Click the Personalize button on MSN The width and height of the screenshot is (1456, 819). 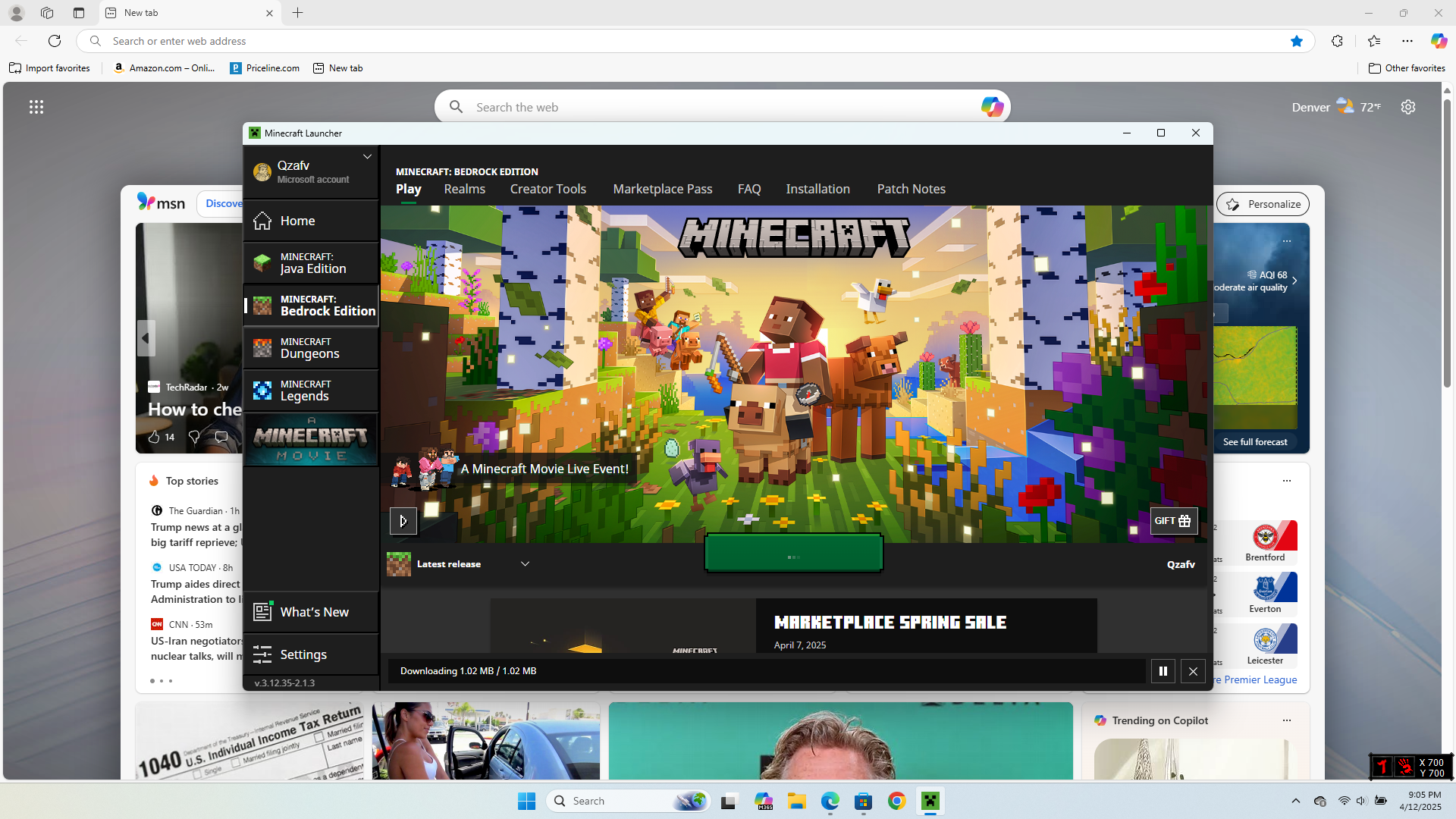(x=1263, y=204)
